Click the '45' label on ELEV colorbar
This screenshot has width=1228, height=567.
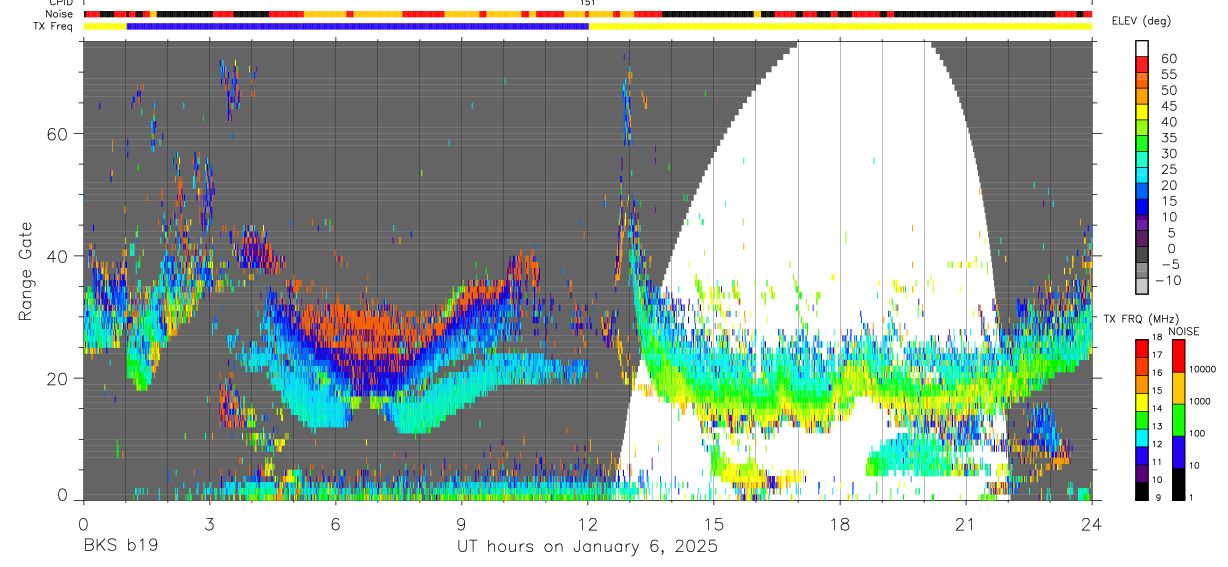click(1168, 106)
